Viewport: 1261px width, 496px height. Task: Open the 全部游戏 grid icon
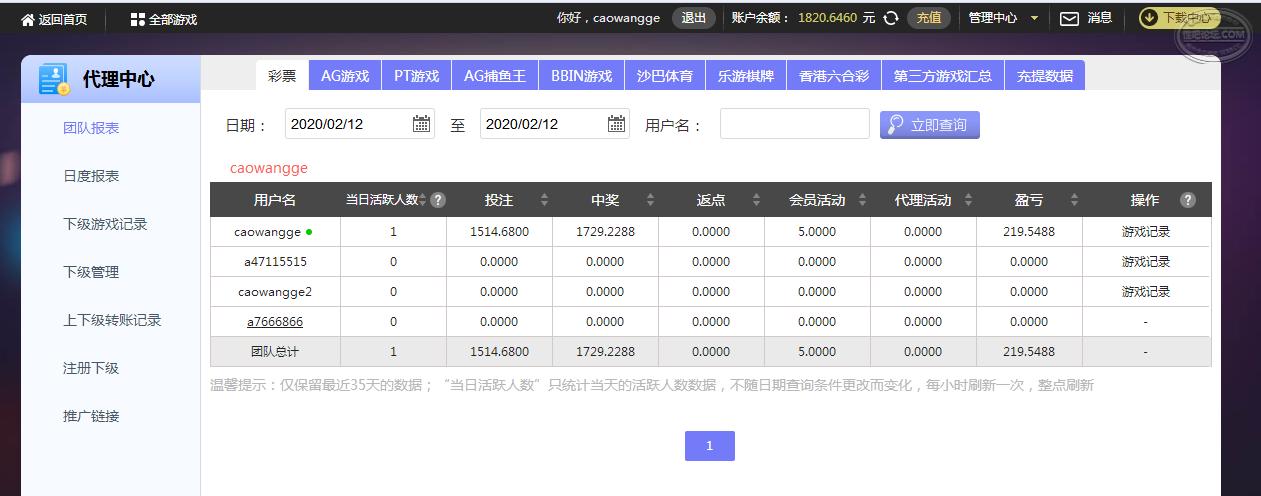tap(138, 19)
